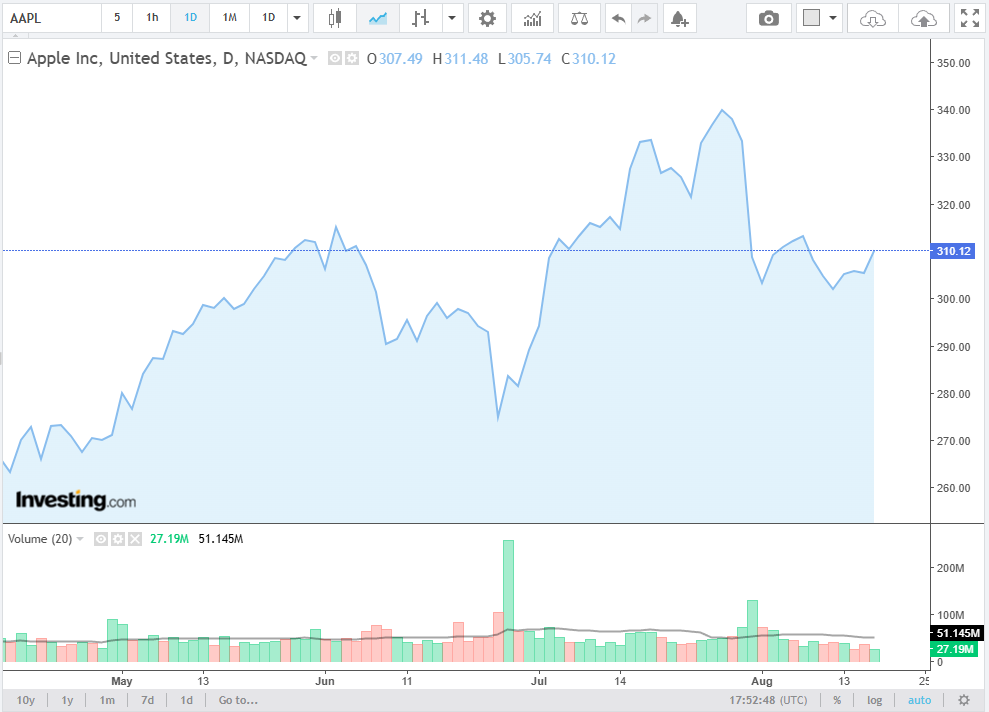Image resolution: width=989 pixels, height=712 pixels.
Task: Load chart layout from cloud
Action: [x=873, y=19]
